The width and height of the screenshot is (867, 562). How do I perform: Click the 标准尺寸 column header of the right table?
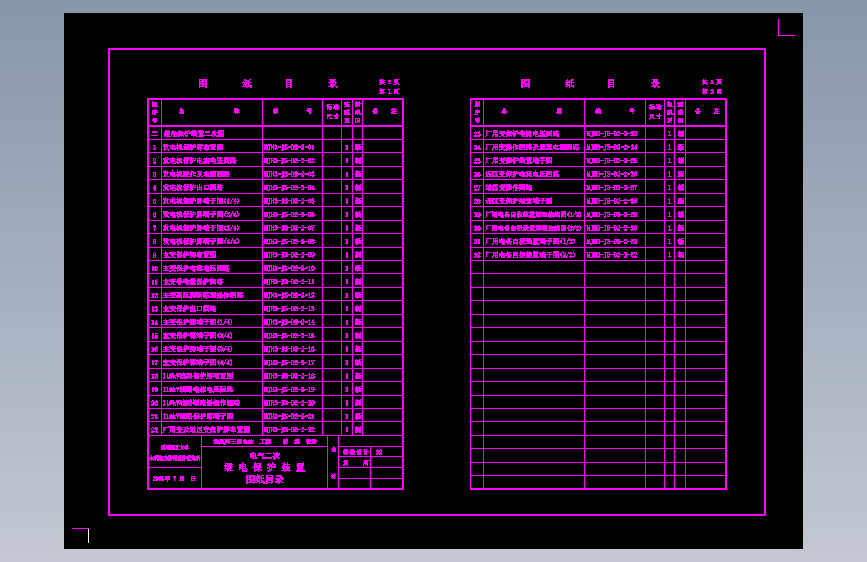click(655, 112)
